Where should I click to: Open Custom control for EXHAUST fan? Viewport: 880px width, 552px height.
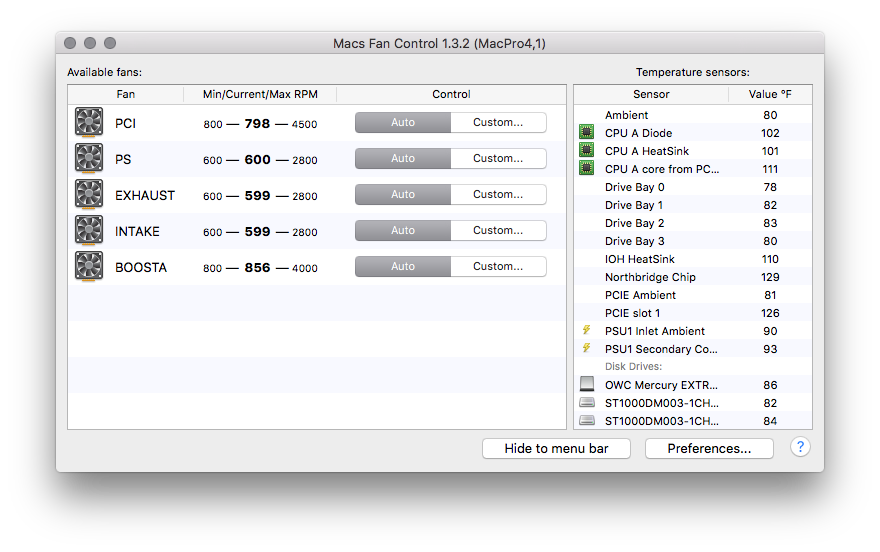click(498, 194)
